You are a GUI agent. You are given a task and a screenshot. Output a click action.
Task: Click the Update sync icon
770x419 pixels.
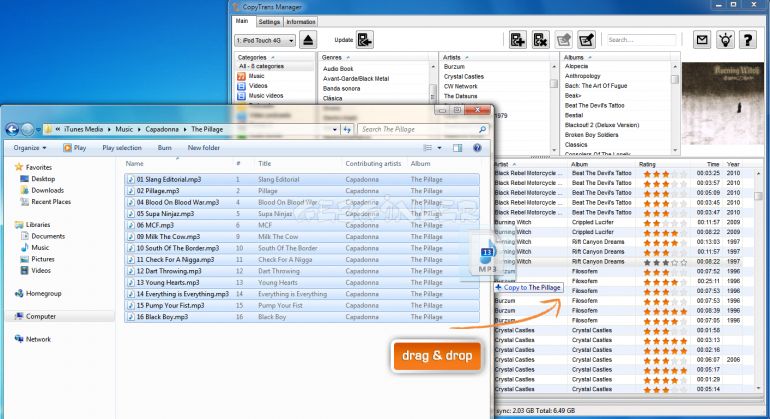point(365,40)
